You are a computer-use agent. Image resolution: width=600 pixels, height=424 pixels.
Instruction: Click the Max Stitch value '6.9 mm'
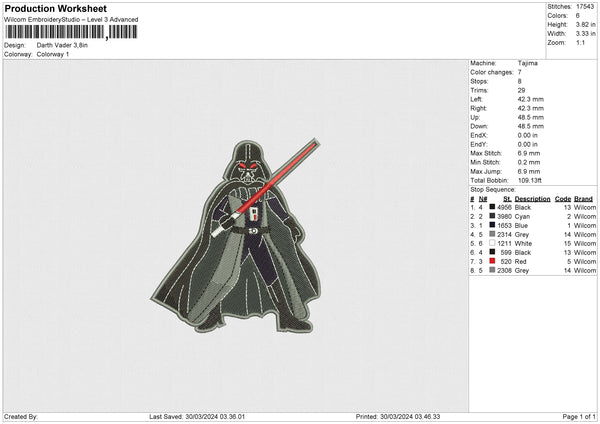[529, 153]
